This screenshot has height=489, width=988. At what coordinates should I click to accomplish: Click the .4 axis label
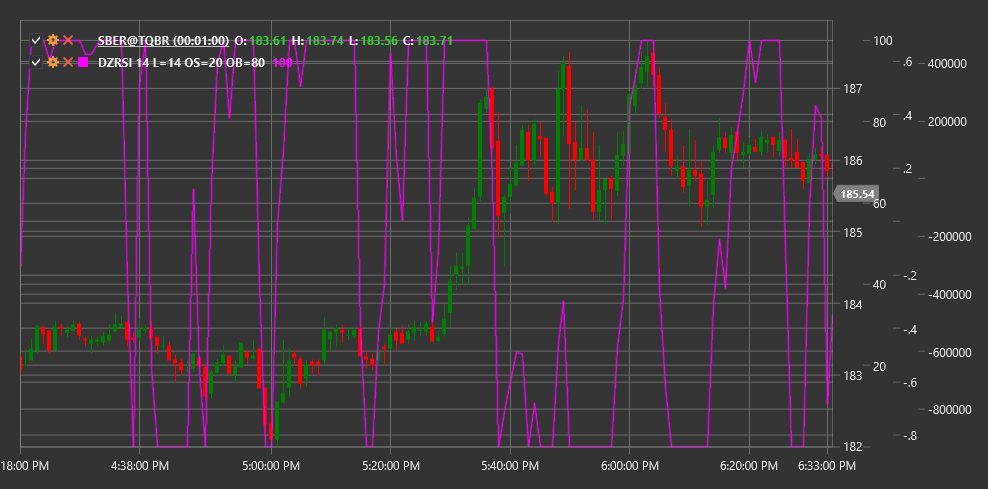[x=907, y=116]
